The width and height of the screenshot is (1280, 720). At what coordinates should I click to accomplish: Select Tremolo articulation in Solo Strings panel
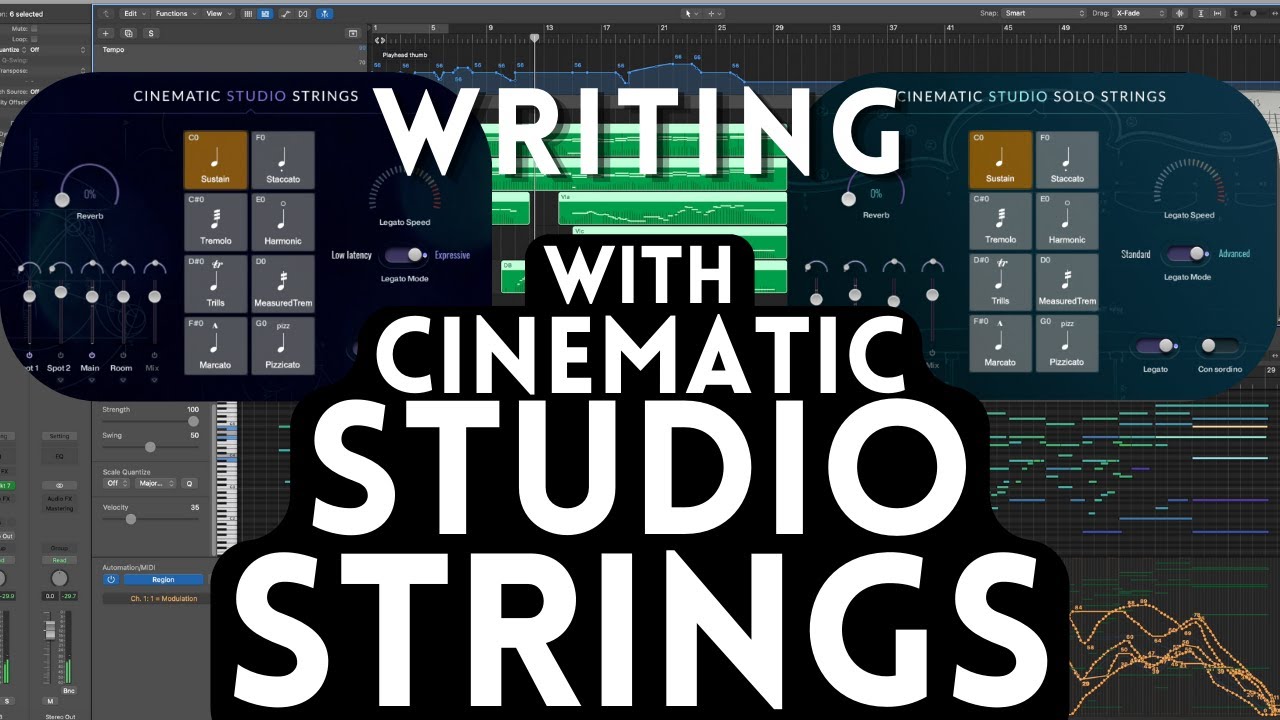1000,221
